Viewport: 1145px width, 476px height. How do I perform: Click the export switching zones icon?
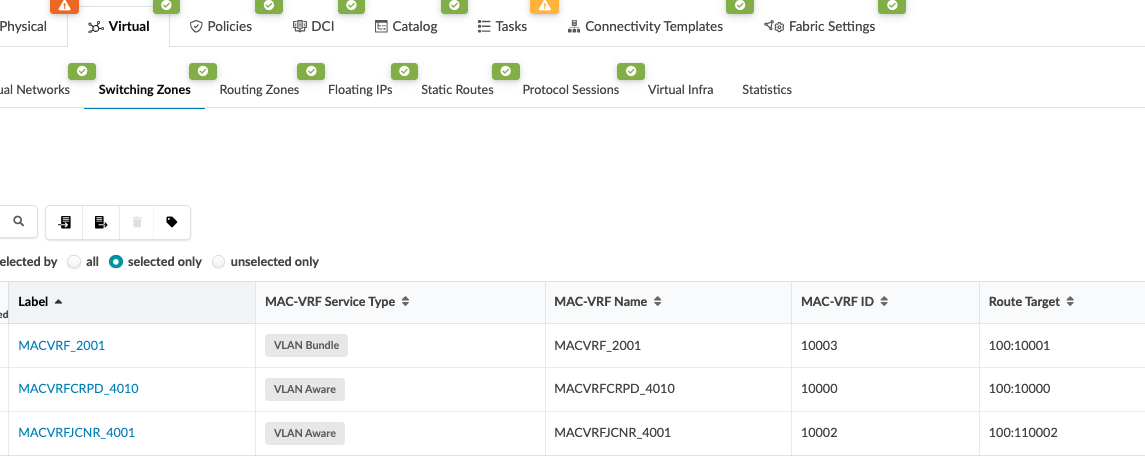click(x=101, y=222)
